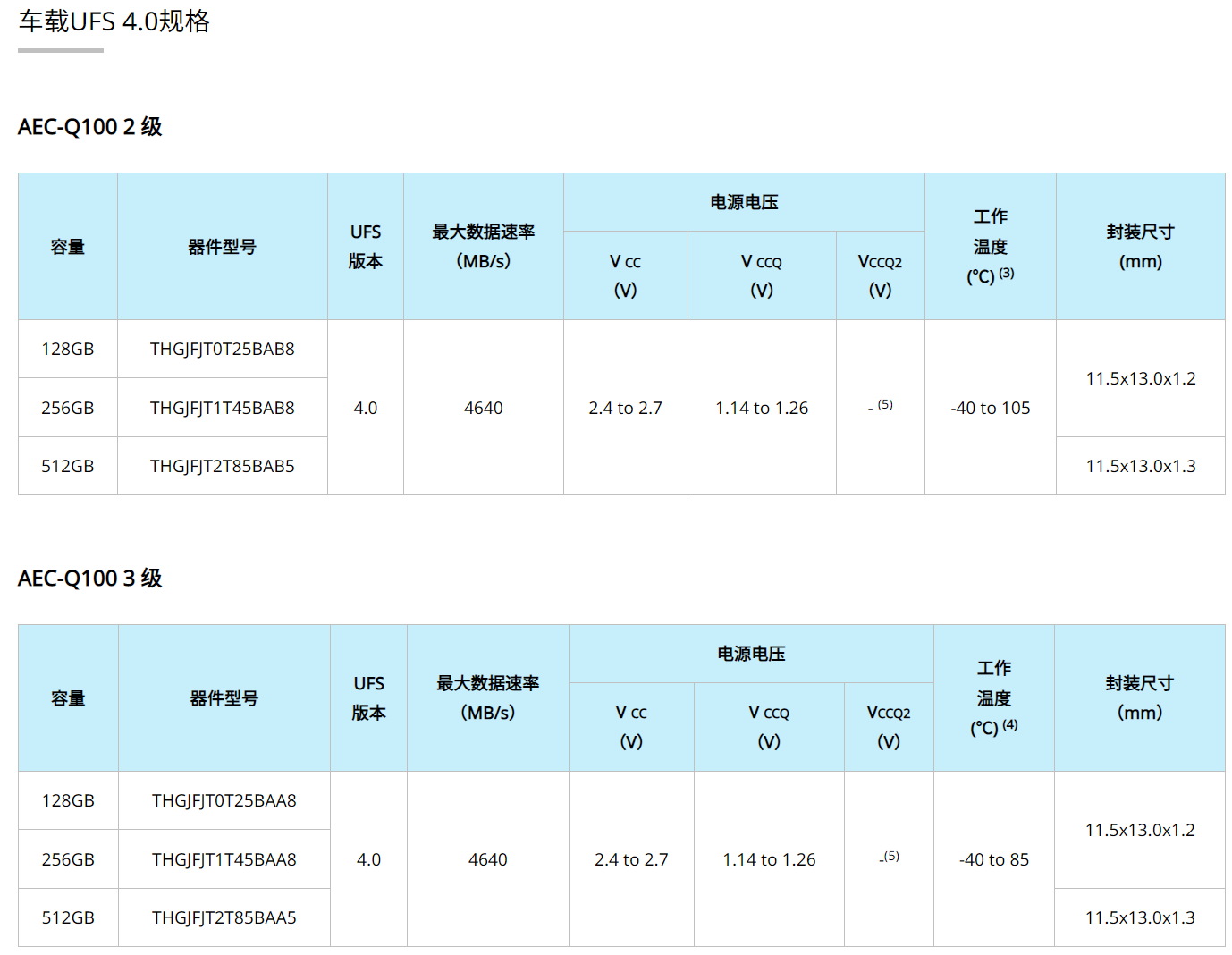Click the AEC-Q100 3 级 section heading
Screen dimensions: 1232x955
(x=89, y=579)
